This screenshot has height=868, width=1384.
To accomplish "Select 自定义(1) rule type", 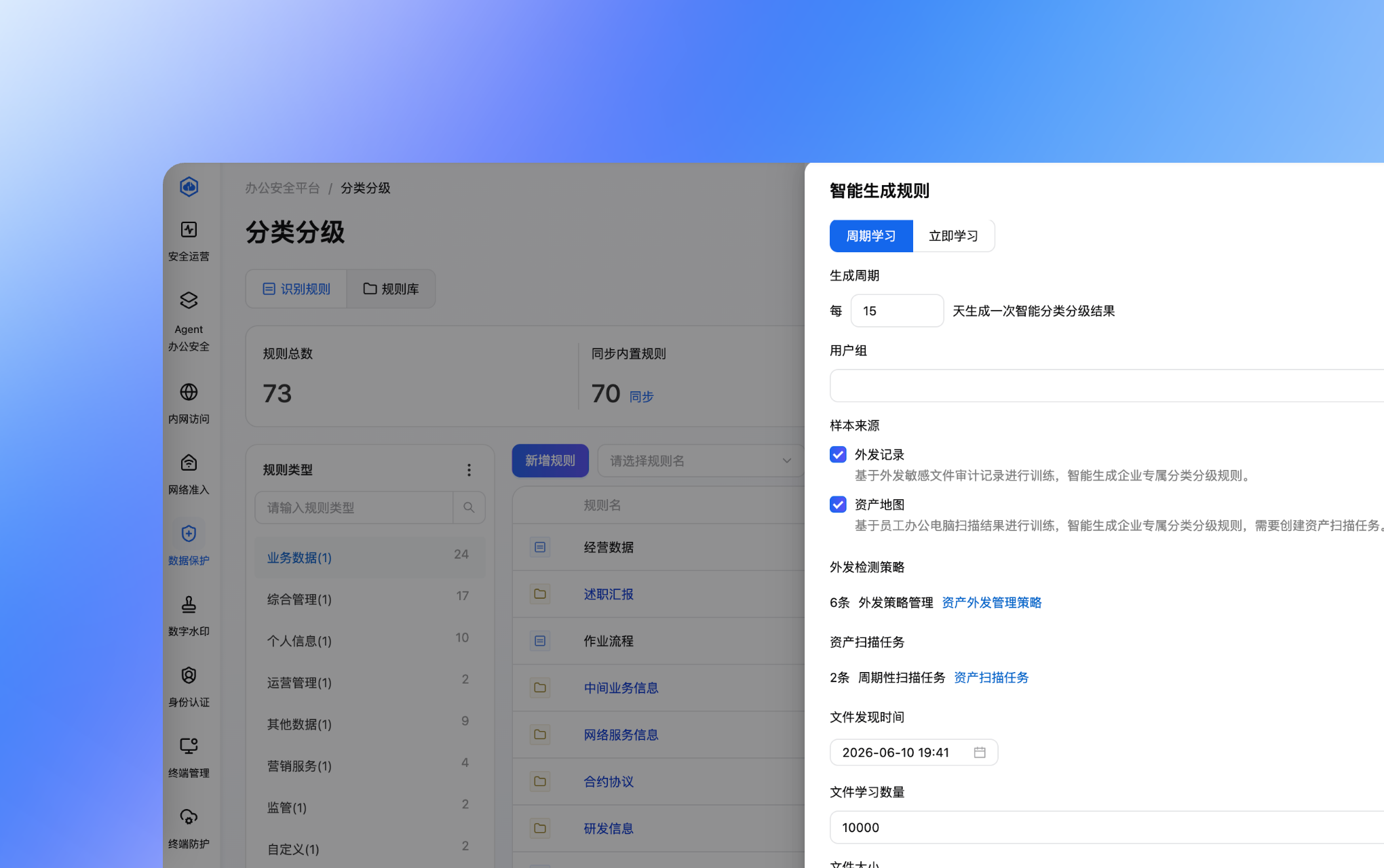I will tap(370, 850).
